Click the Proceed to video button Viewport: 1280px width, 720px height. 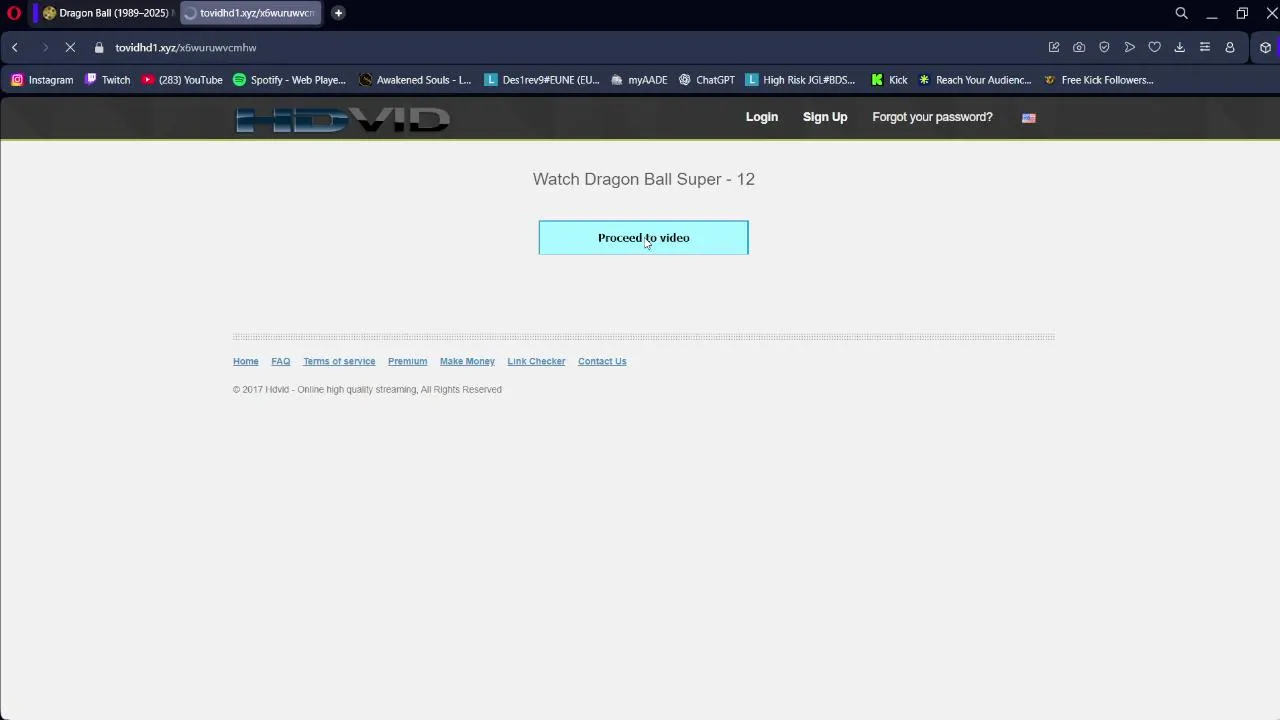643,238
